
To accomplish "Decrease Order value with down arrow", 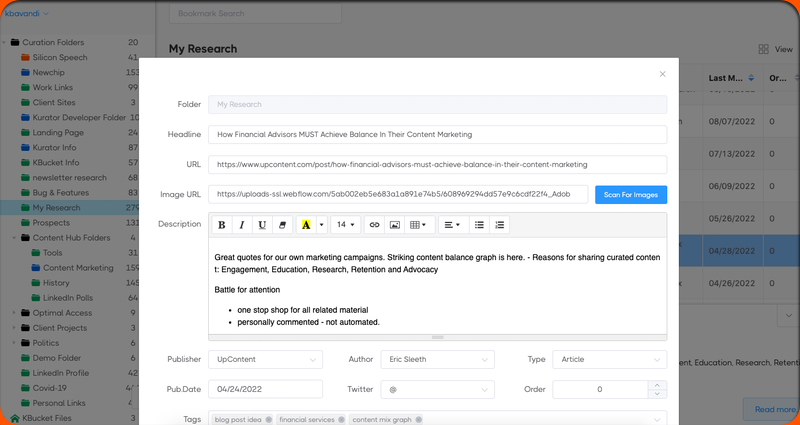I will pyautogui.click(x=657, y=394).
